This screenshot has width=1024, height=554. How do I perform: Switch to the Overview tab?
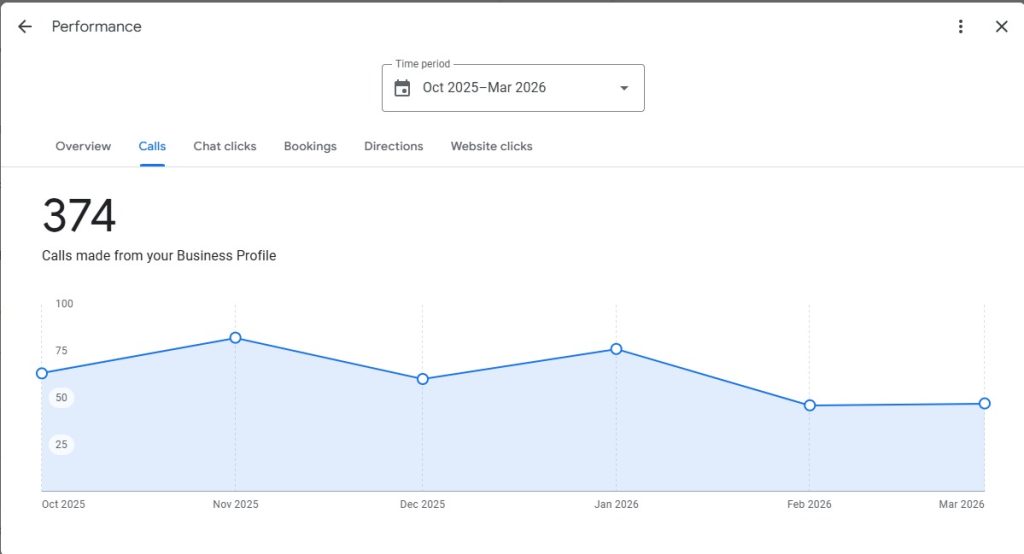pyautogui.click(x=83, y=146)
